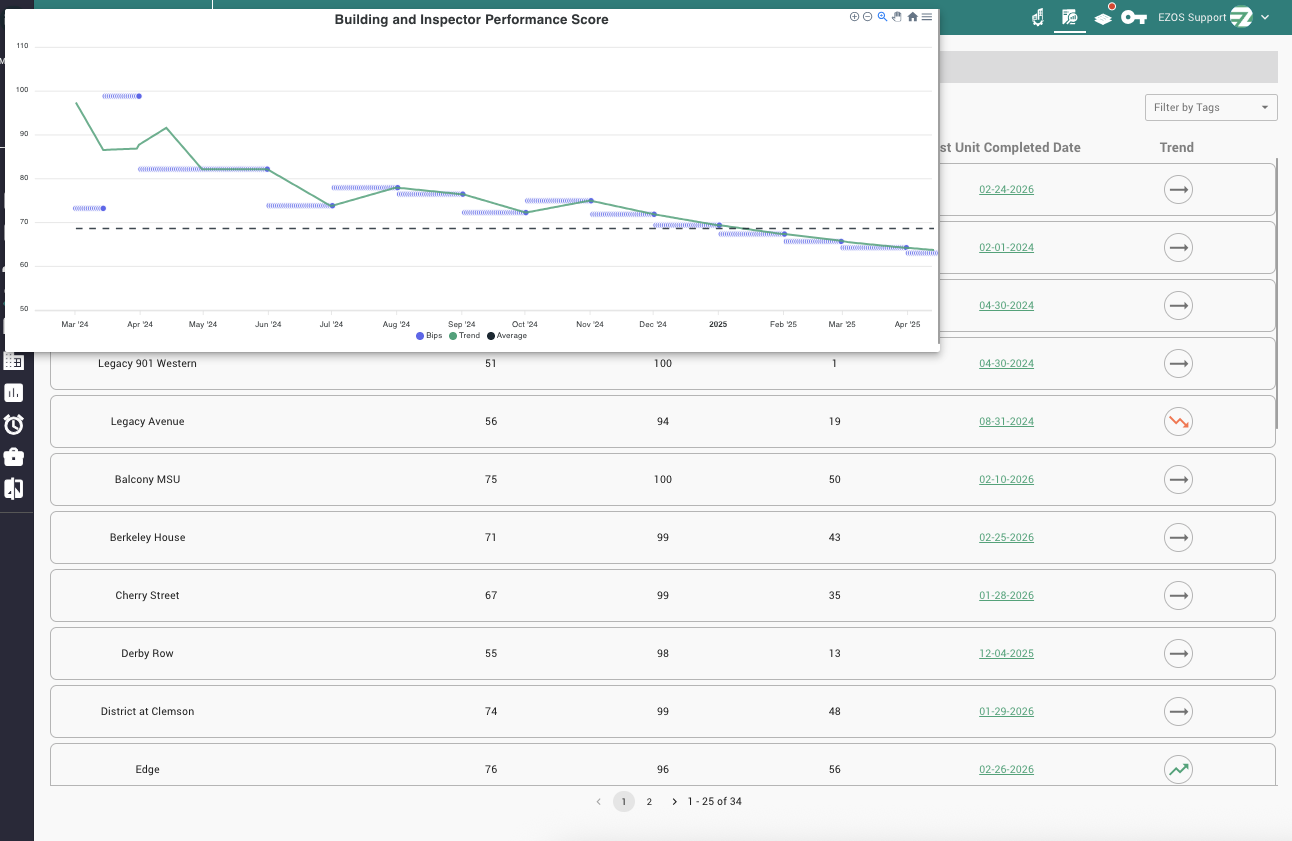Expand the EZOS Support user menu chevron
The height and width of the screenshot is (841, 1292).
[x=1265, y=17]
